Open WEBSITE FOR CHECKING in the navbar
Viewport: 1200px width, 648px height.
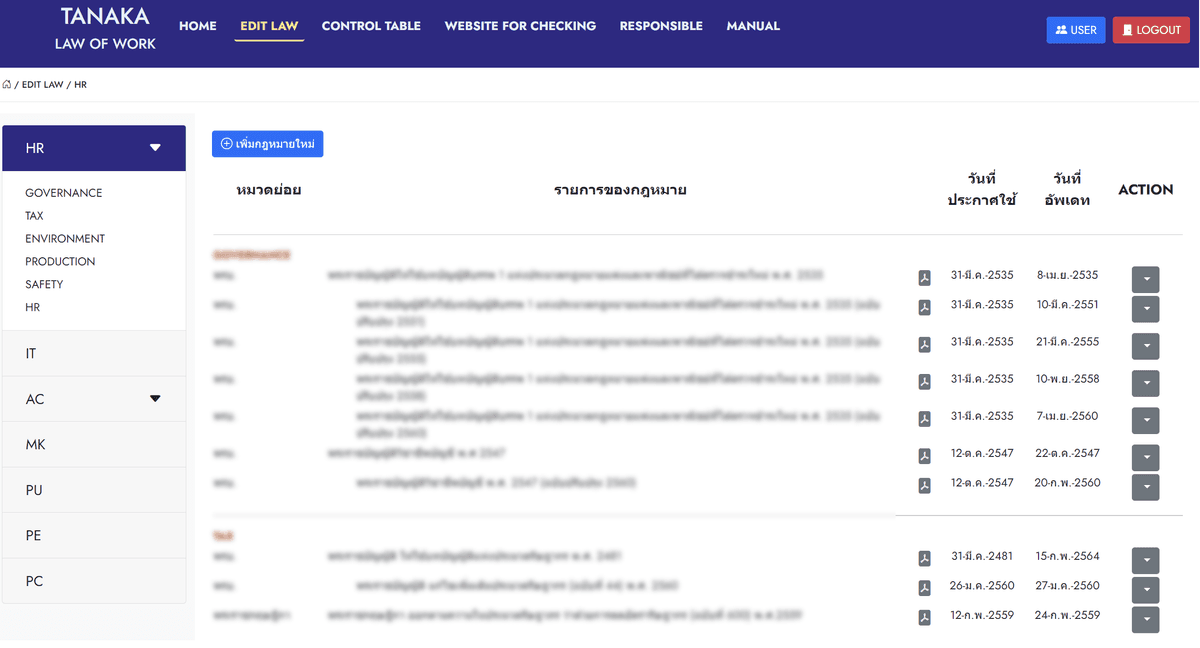(x=520, y=26)
